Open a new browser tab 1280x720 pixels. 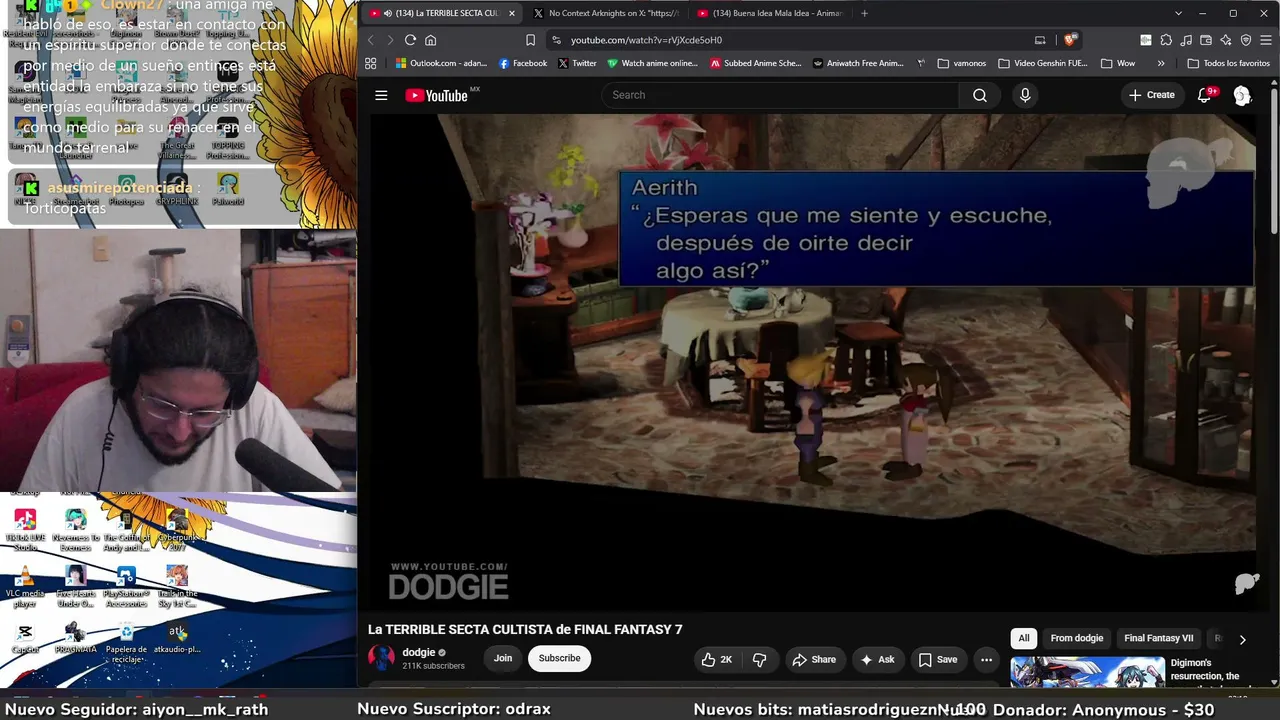[864, 13]
